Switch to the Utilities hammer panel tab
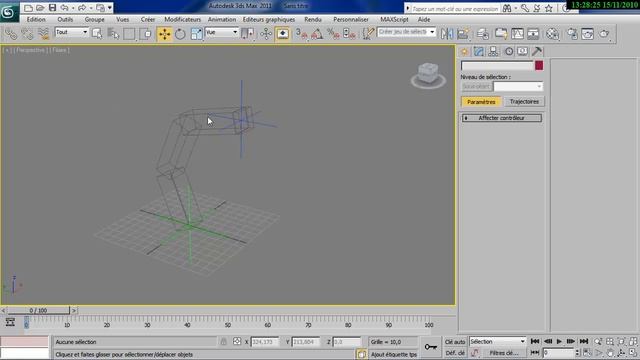The height and width of the screenshot is (360, 640). pos(537,51)
